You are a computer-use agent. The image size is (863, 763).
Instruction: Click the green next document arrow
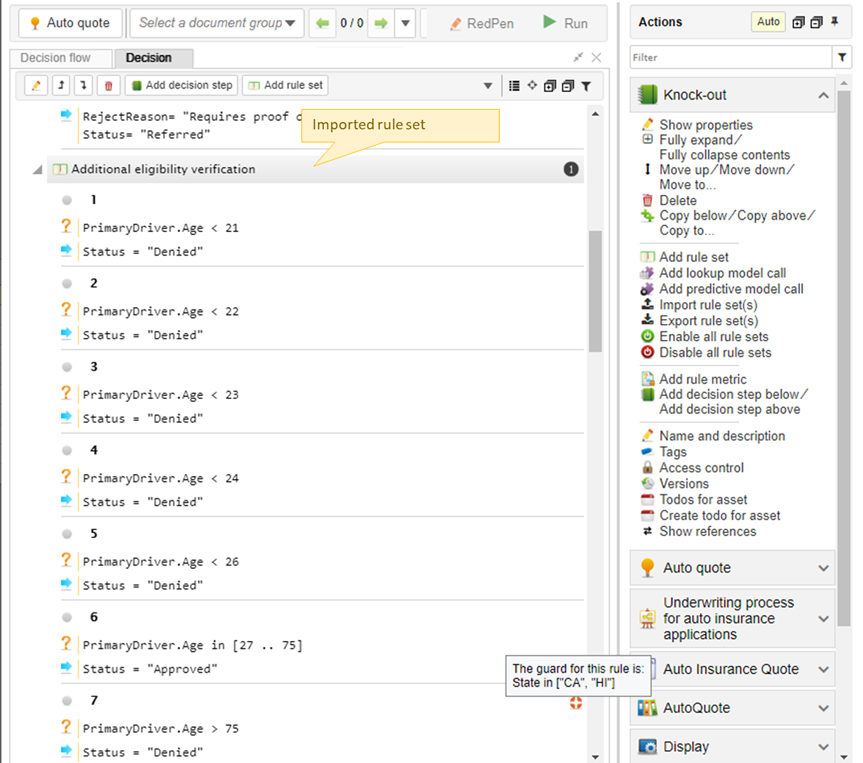point(380,23)
